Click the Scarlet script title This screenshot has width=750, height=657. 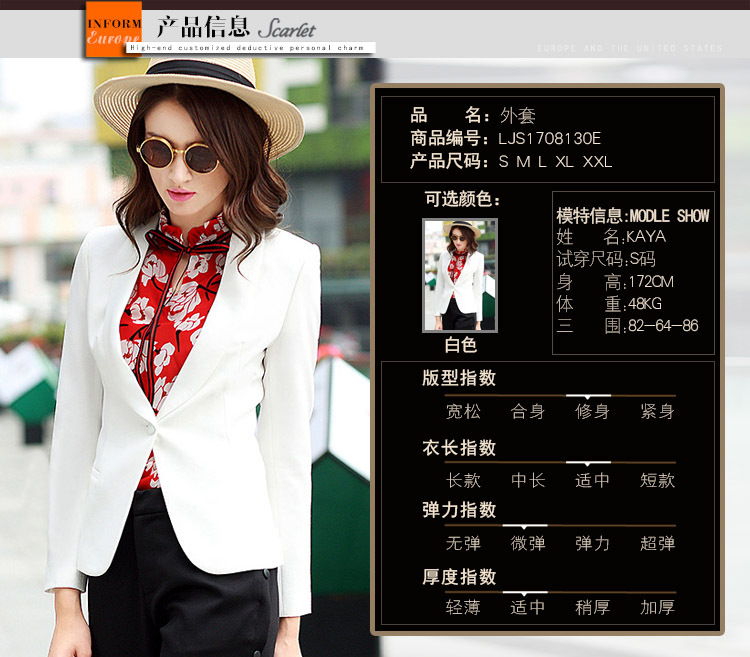pyautogui.click(x=287, y=29)
